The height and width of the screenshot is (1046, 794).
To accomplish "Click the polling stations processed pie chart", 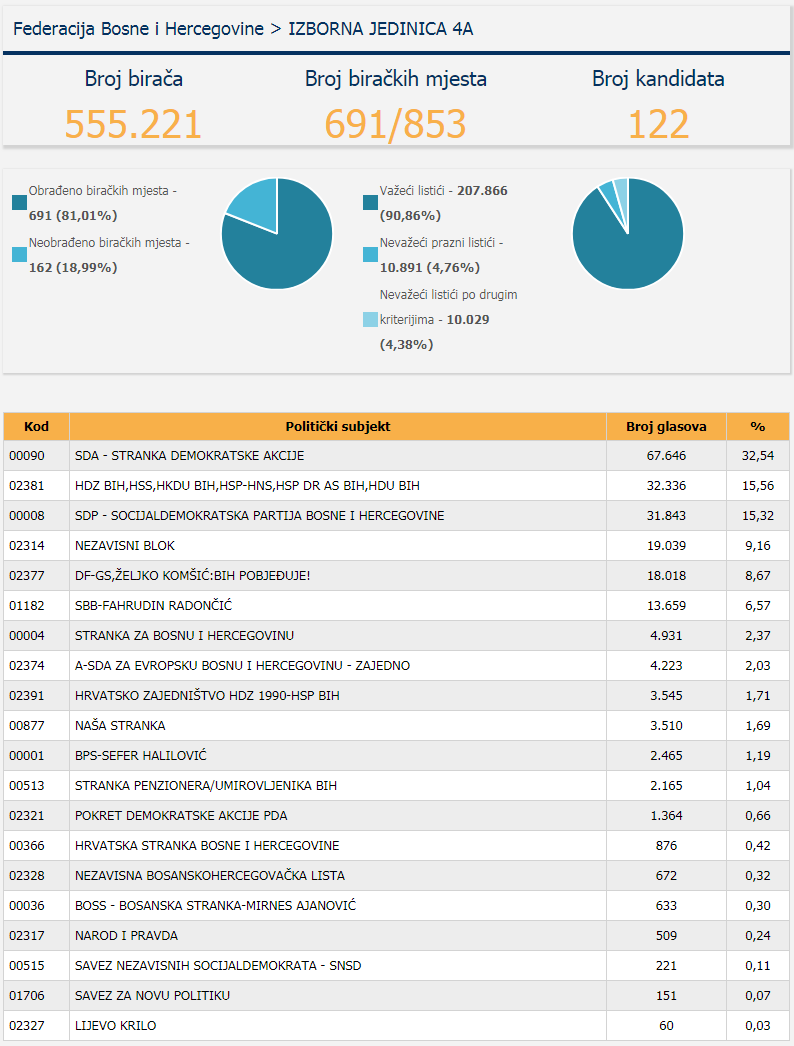I will tap(277, 234).
